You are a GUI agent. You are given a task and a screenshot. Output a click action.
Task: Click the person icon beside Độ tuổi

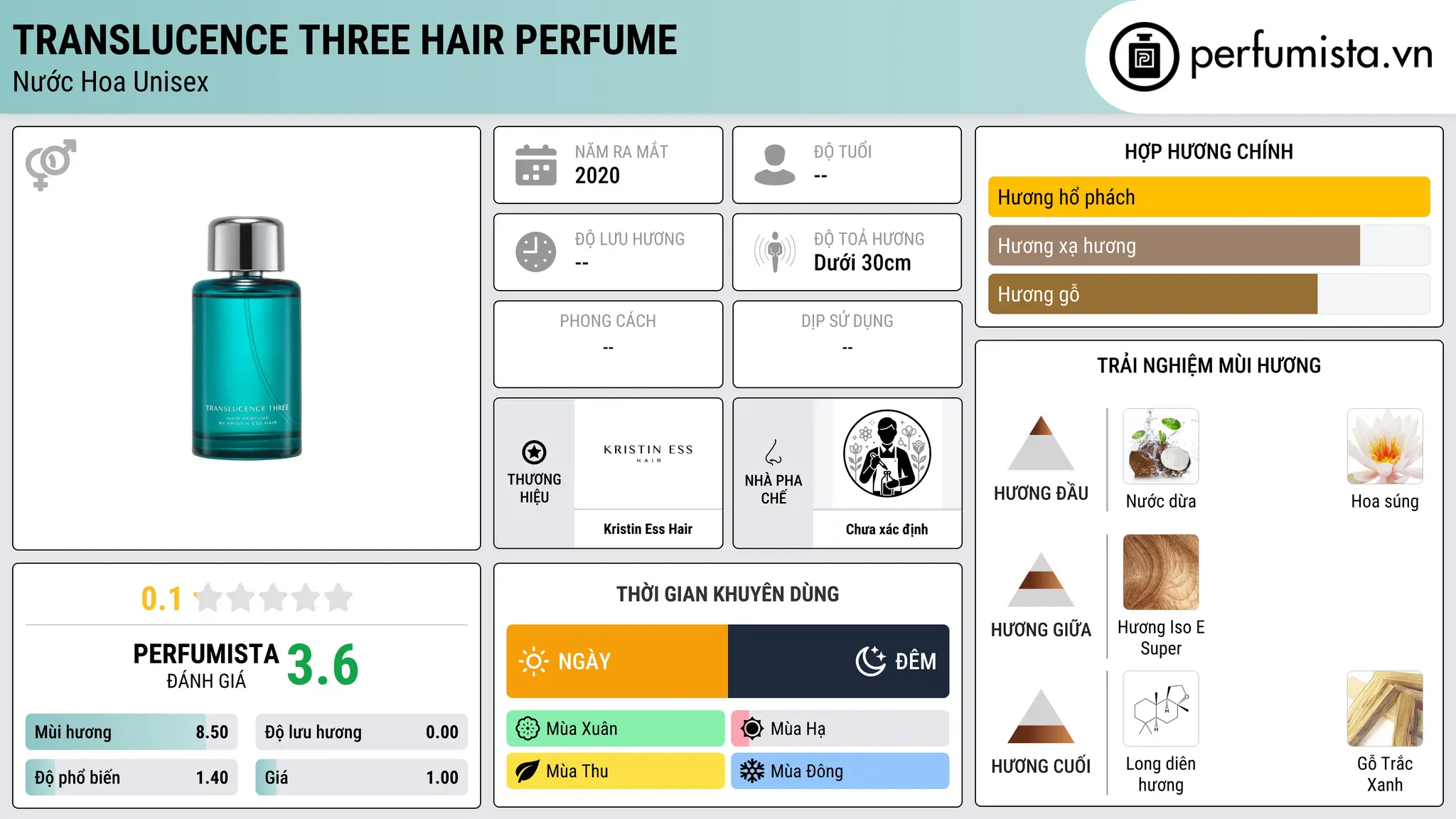click(775, 165)
